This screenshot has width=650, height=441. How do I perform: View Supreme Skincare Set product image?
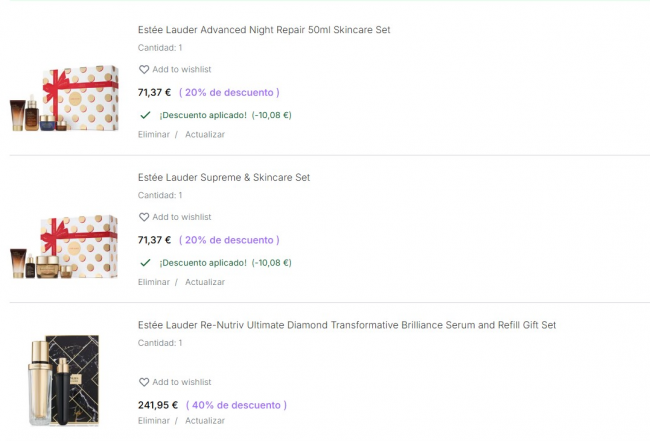64,246
